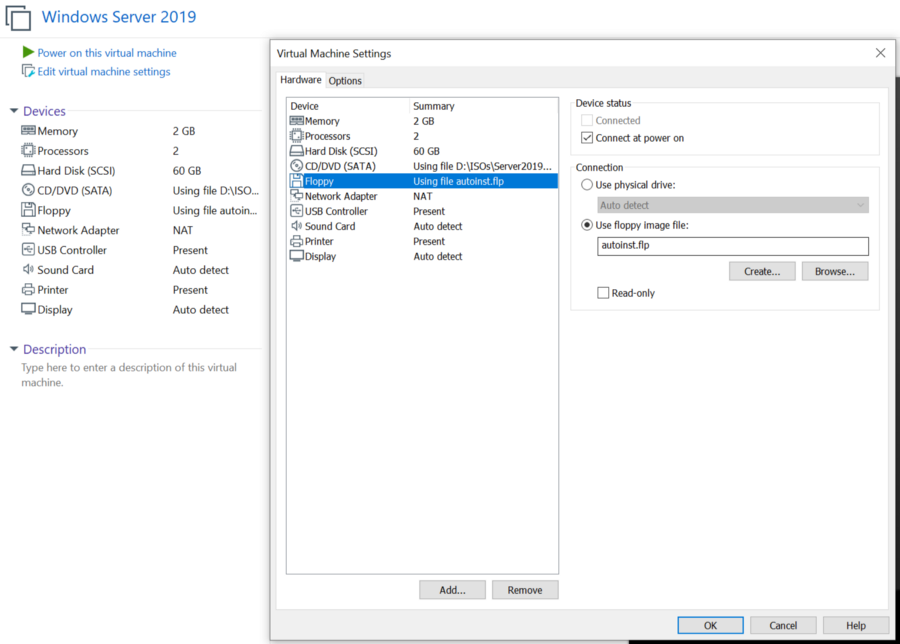Switch to the Options tab
900x644 pixels.
click(345, 81)
